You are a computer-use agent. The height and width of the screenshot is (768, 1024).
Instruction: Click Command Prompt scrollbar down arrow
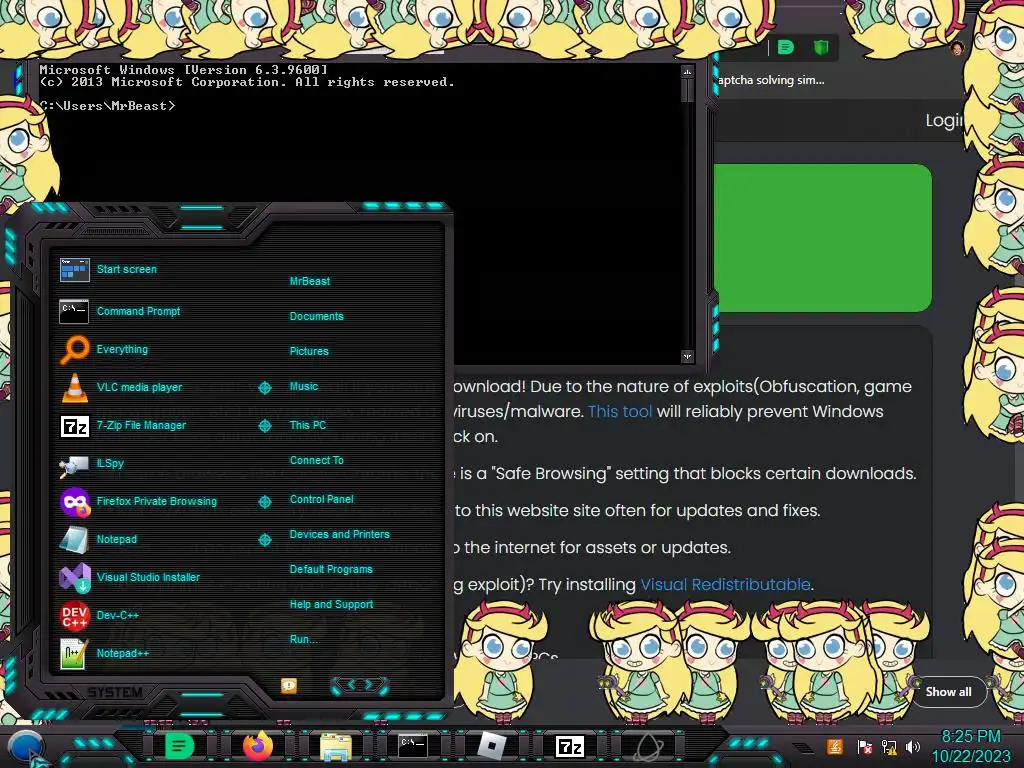(x=687, y=356)
